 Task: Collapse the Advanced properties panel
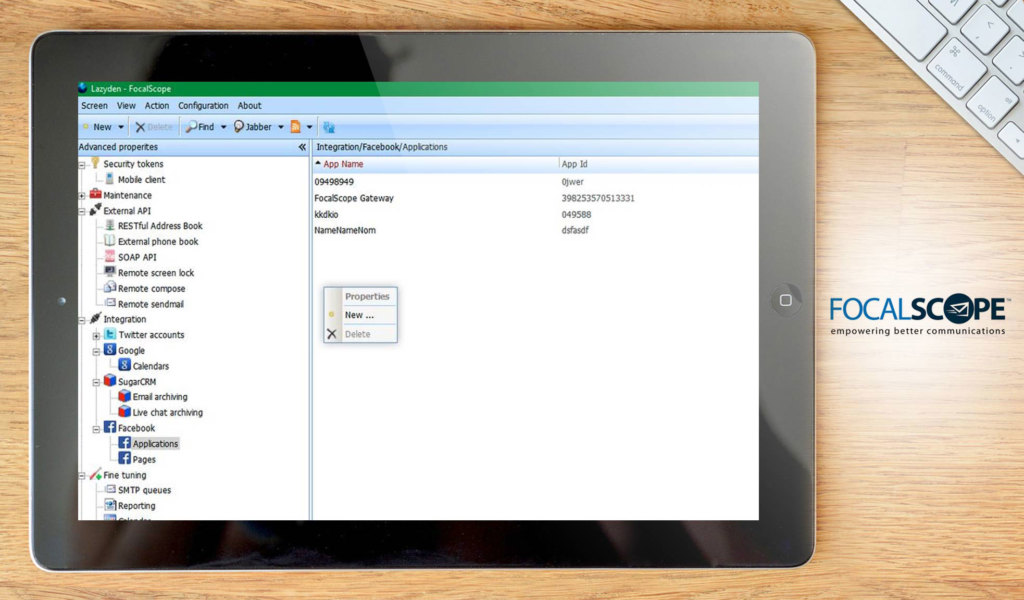(x=302, y=147)
